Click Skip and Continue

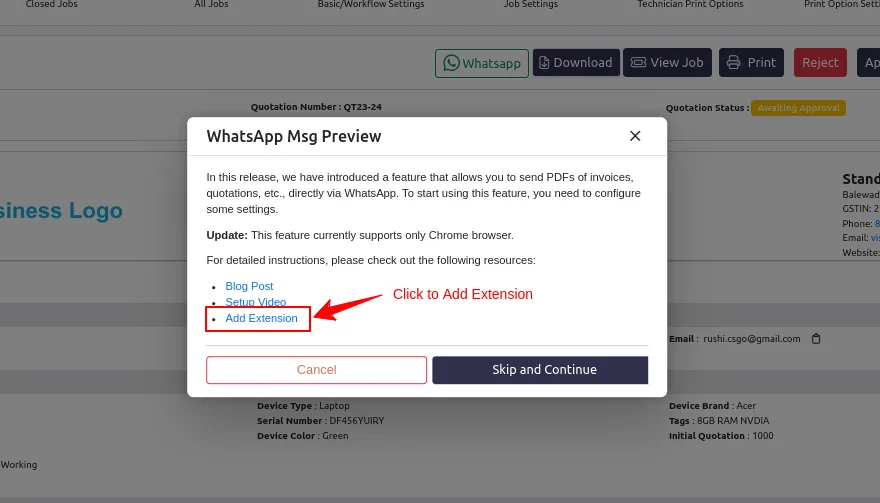[x=540, y=370]
